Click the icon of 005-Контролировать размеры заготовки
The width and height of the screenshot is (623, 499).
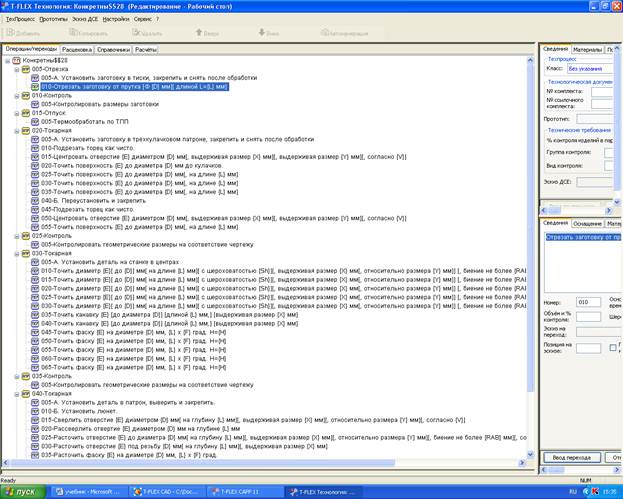(x=35, y=104)
